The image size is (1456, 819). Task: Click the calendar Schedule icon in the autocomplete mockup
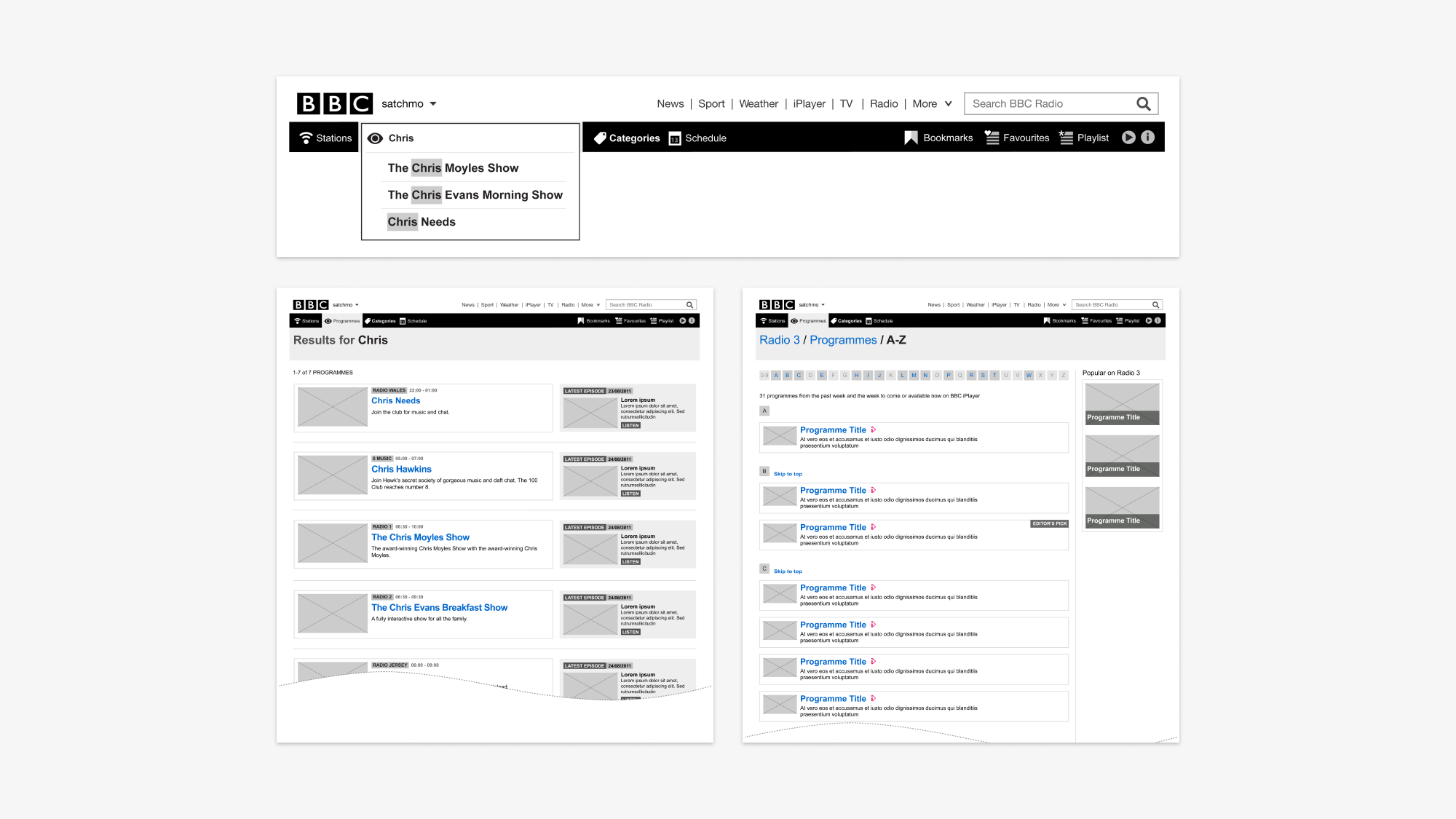tap(675, 138)
